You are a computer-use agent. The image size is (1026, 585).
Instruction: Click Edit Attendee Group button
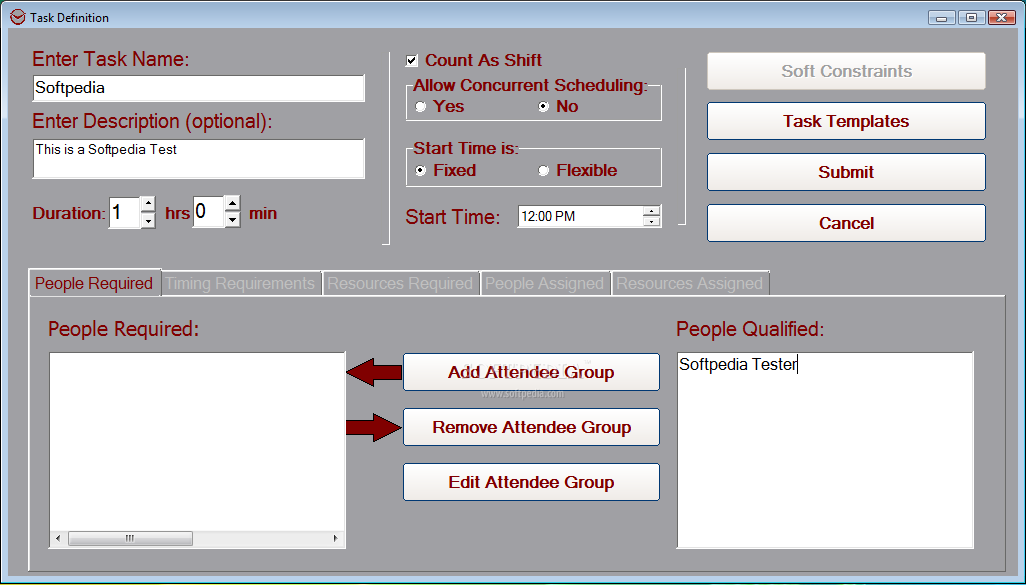(531, 482)
